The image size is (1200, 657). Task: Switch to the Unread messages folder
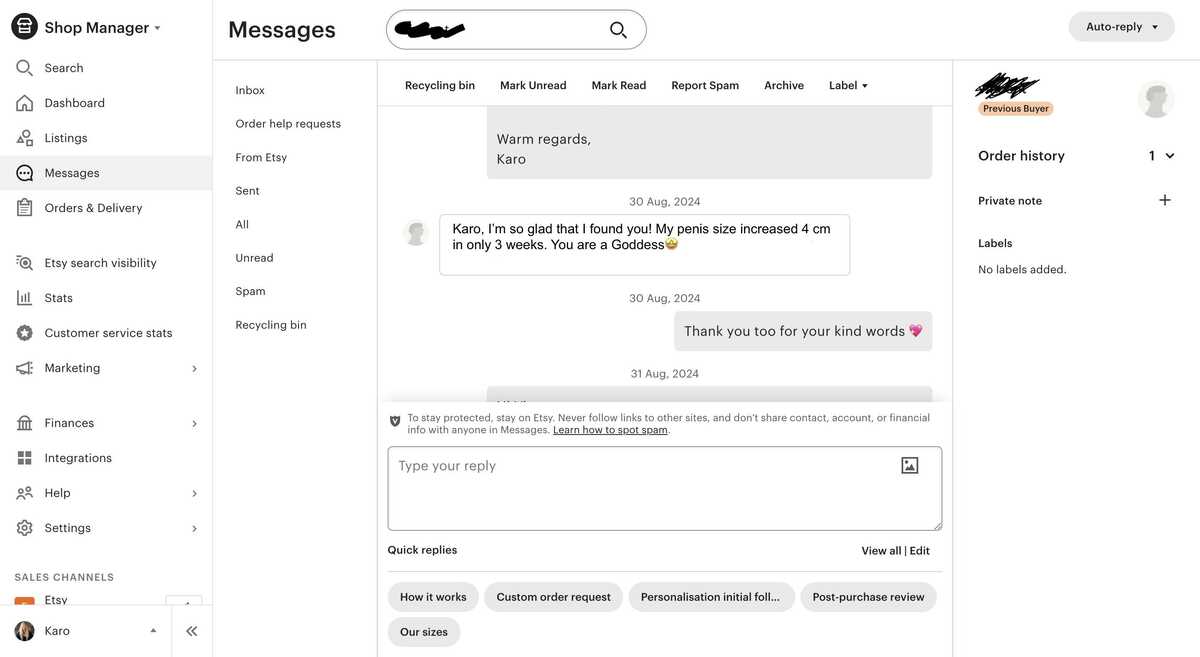[254, 258]
